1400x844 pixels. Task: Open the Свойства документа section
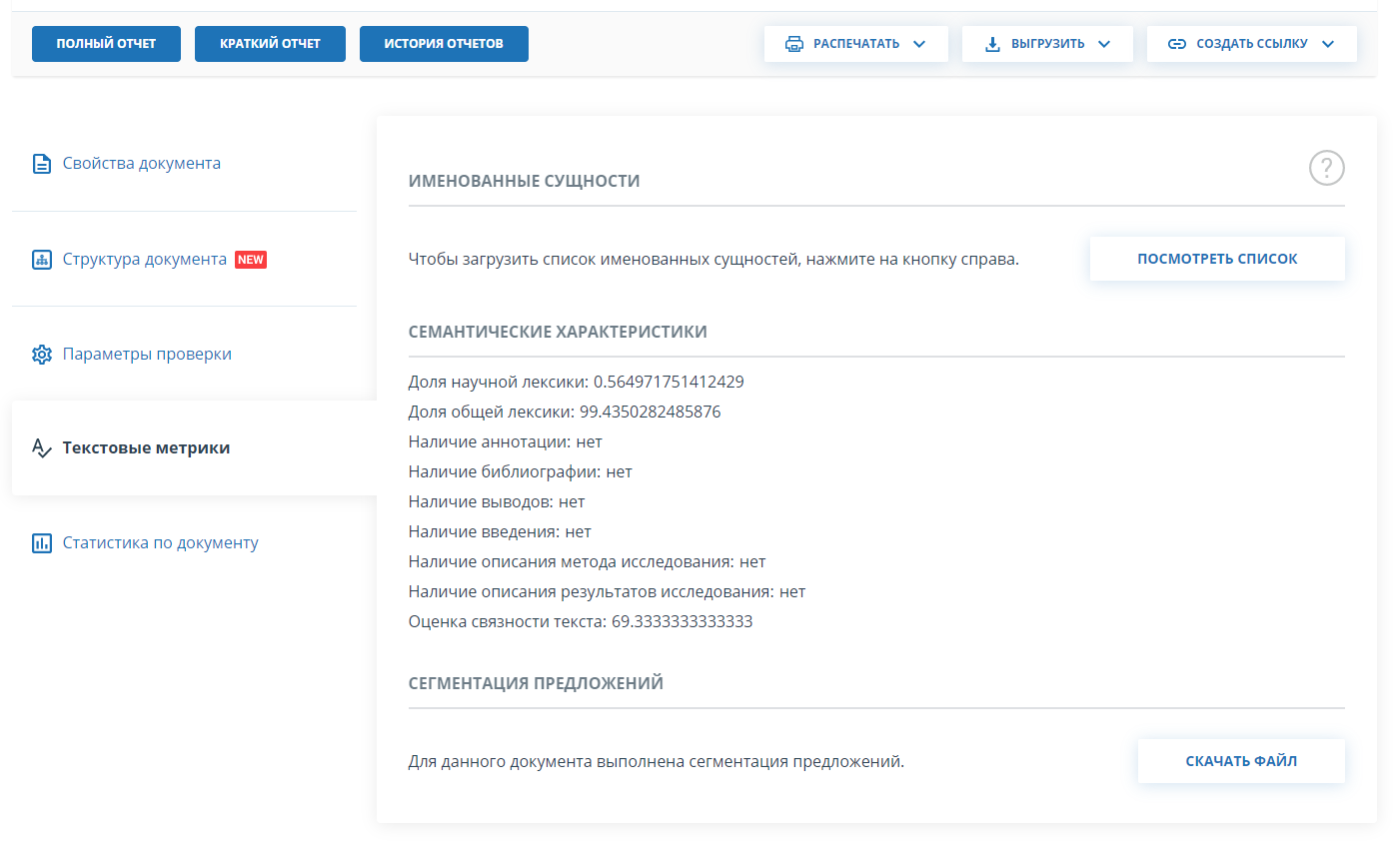141,164
